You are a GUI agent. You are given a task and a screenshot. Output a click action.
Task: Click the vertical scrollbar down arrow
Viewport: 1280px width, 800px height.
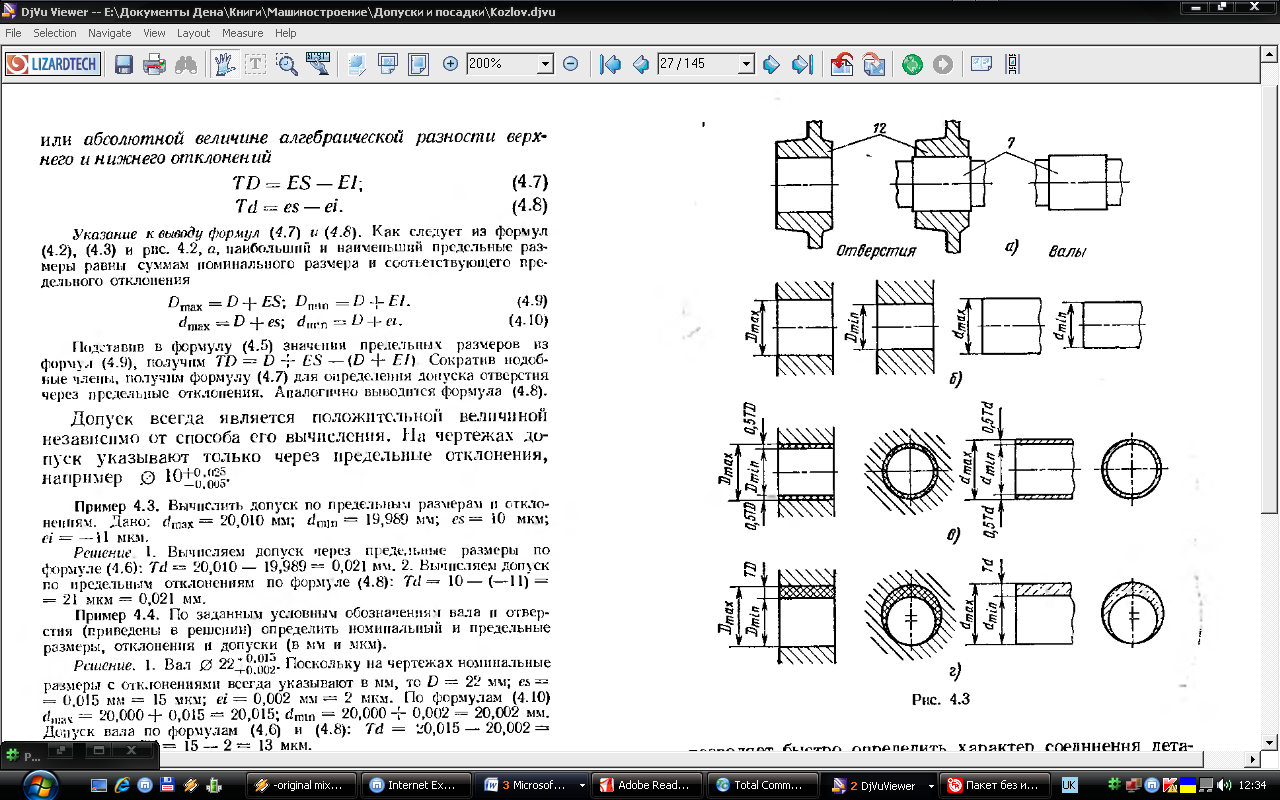pyautogui.click(x=1271, y=744)
